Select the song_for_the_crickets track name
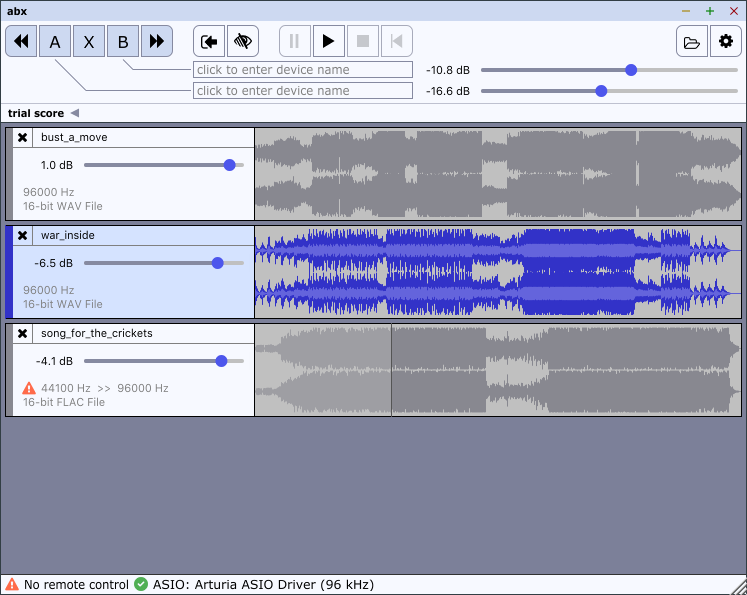Viewport: 747px width, 595px height. [97, 333]
